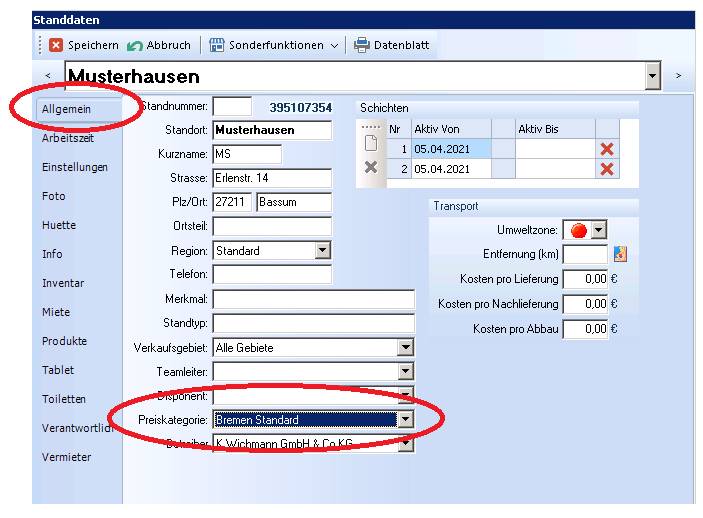Viewport: 703px width, 518px height.
Task: Click the gray X icon in Schichten
Action: click(370, 167)
